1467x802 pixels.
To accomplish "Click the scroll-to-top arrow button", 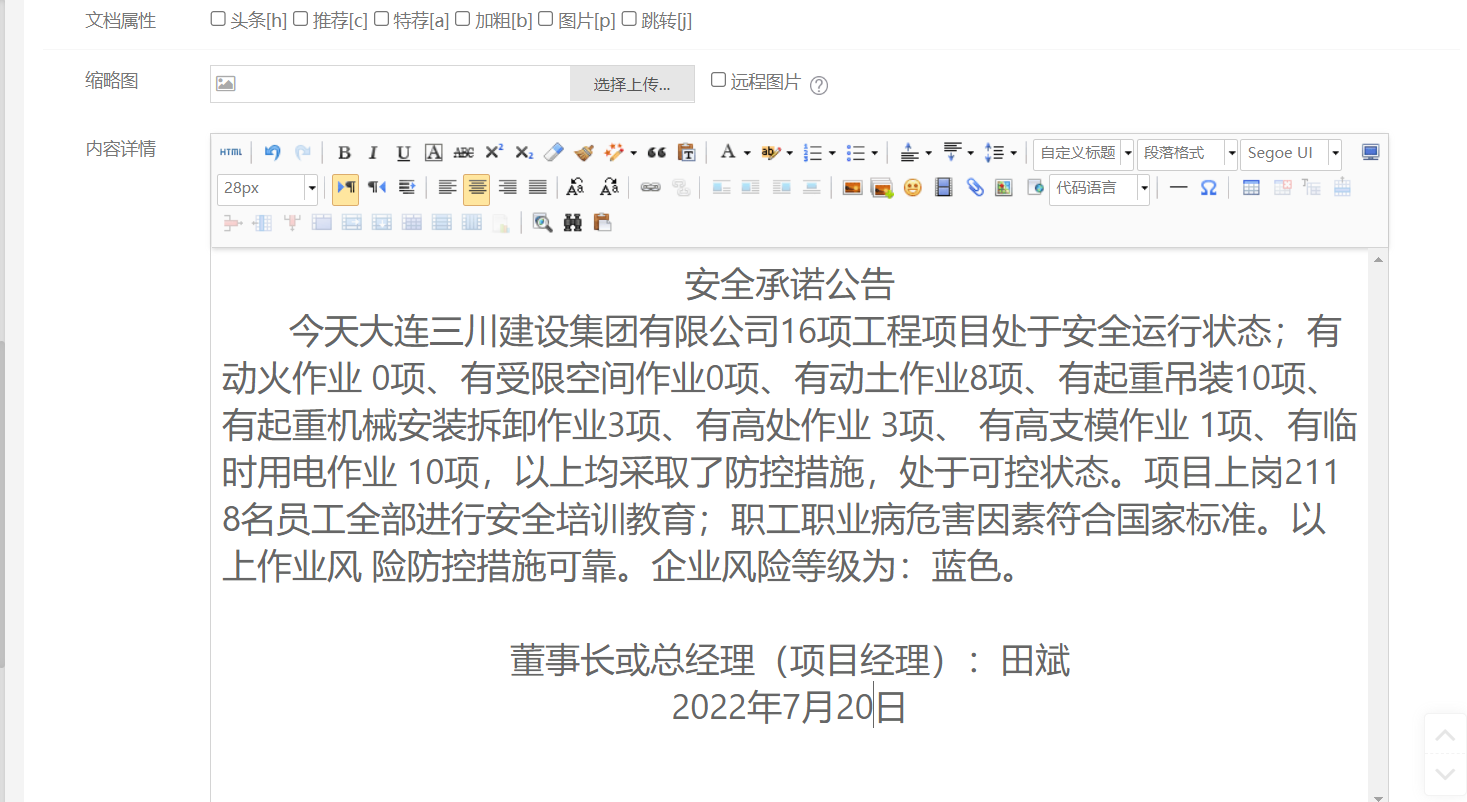I will click(1445, 735).
